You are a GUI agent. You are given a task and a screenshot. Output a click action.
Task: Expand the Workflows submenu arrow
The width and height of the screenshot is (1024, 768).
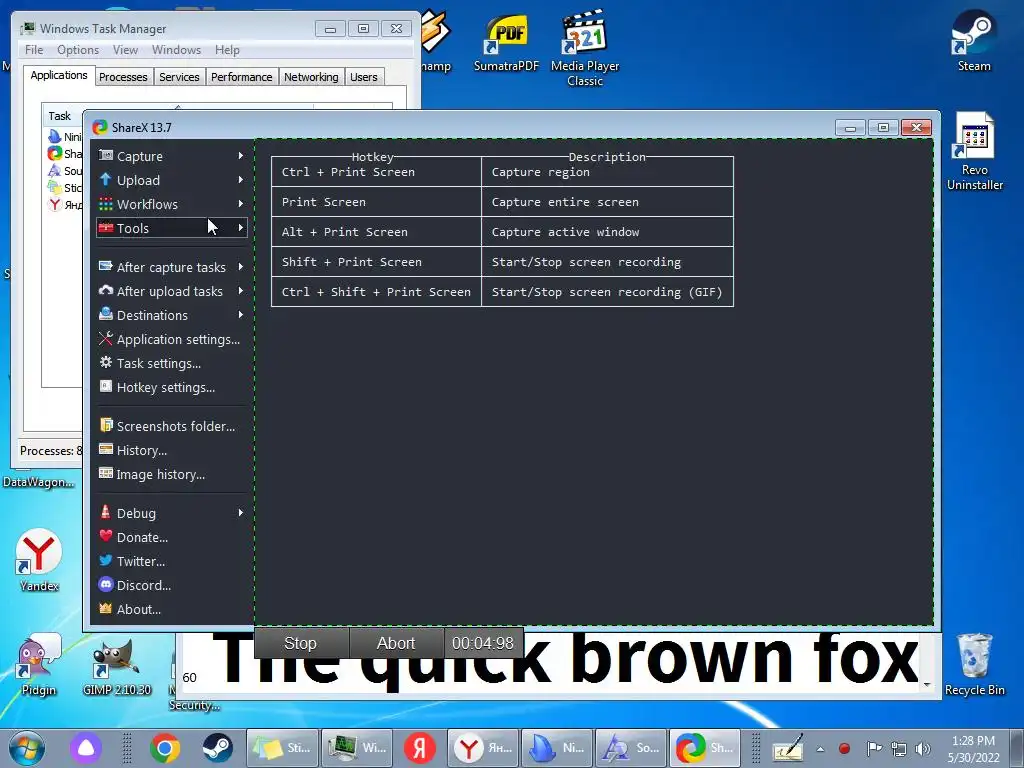point(240,204)
